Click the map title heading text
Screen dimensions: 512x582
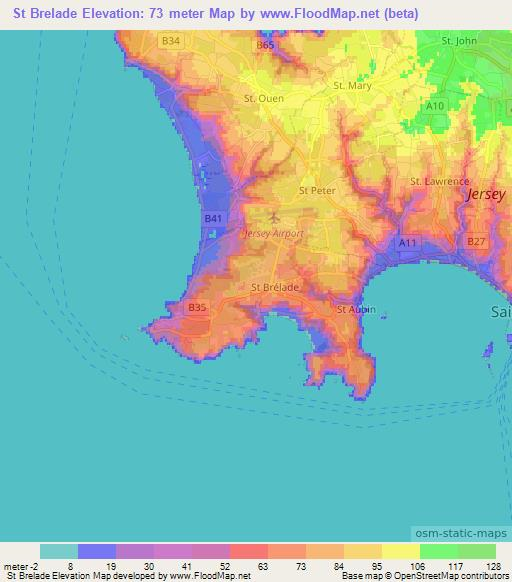click(216, 14)
